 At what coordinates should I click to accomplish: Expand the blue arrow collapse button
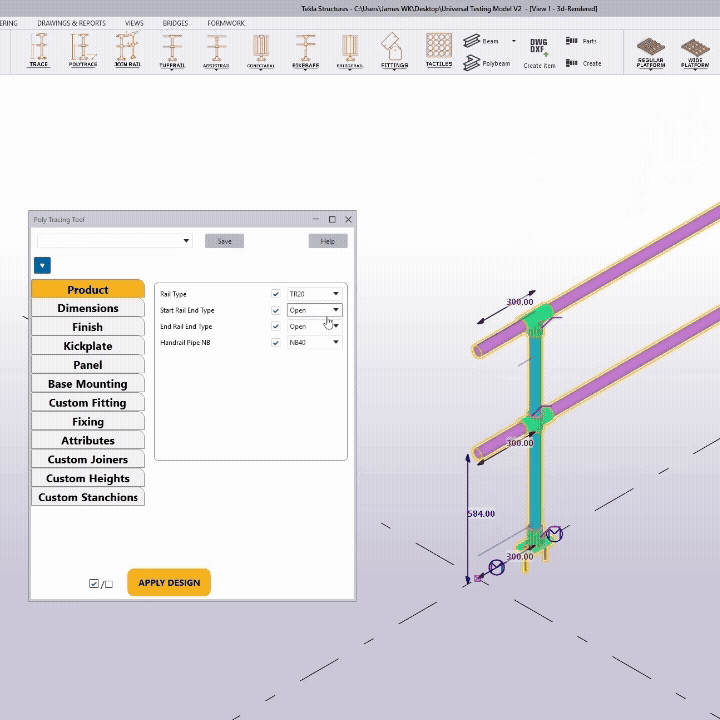(x=42, y=265)
